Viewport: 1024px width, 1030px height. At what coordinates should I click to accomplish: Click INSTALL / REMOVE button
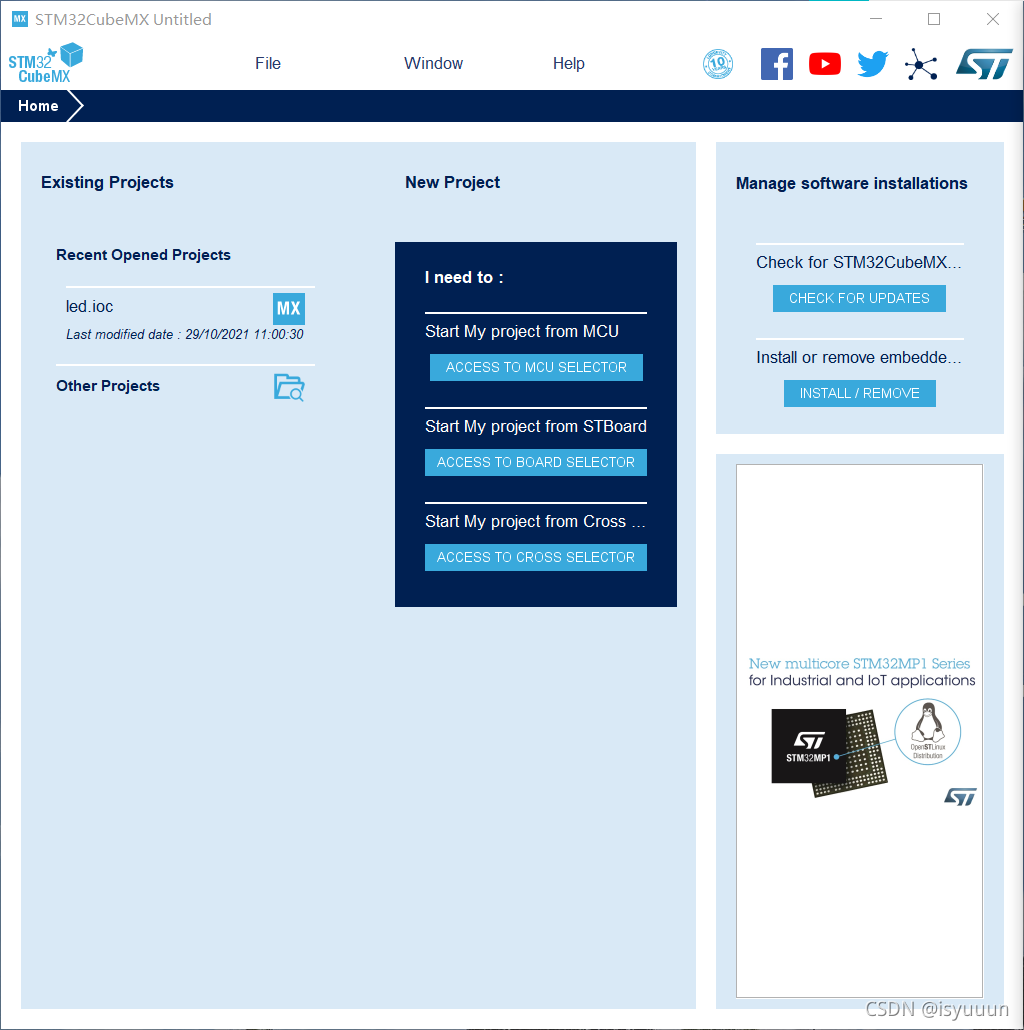pyautogui.click(x=859, y=393)
